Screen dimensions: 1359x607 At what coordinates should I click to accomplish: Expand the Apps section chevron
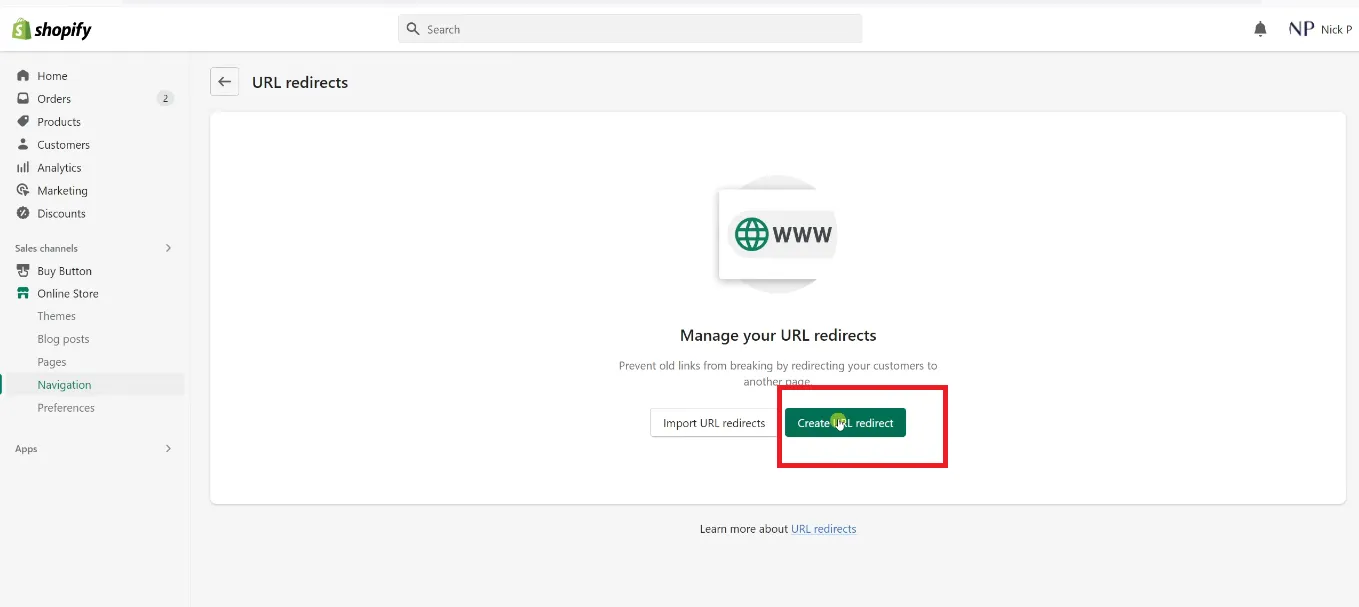pyautogui.click(x=168, y=449)
